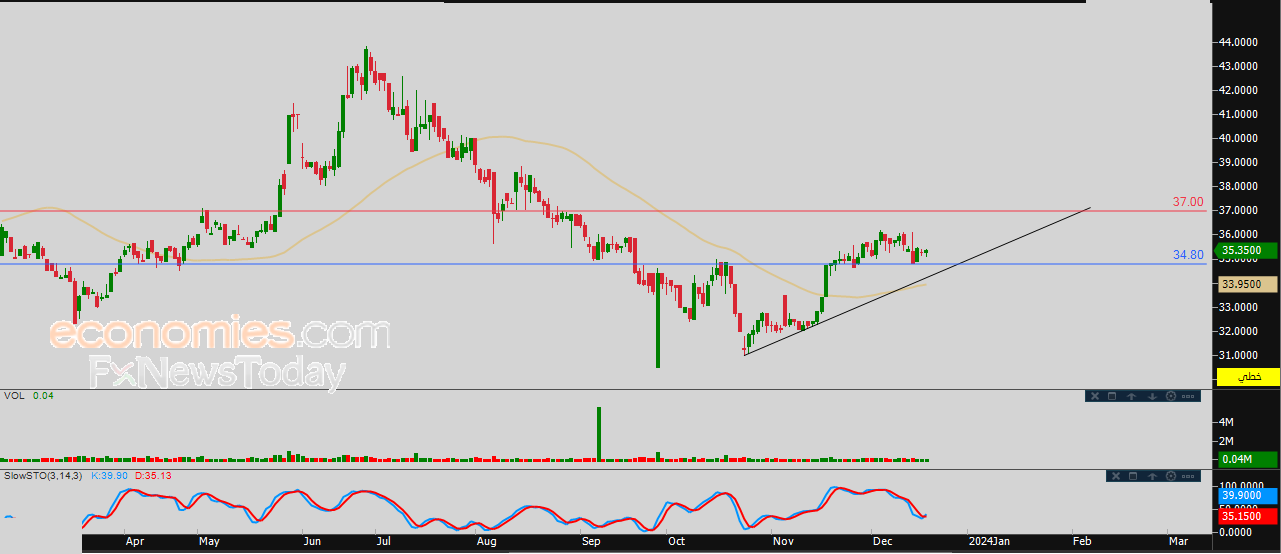Viewport: 1281px width, 554px height.
Task: Click the 40.0000 price axis label
Action: (1238, 138)
